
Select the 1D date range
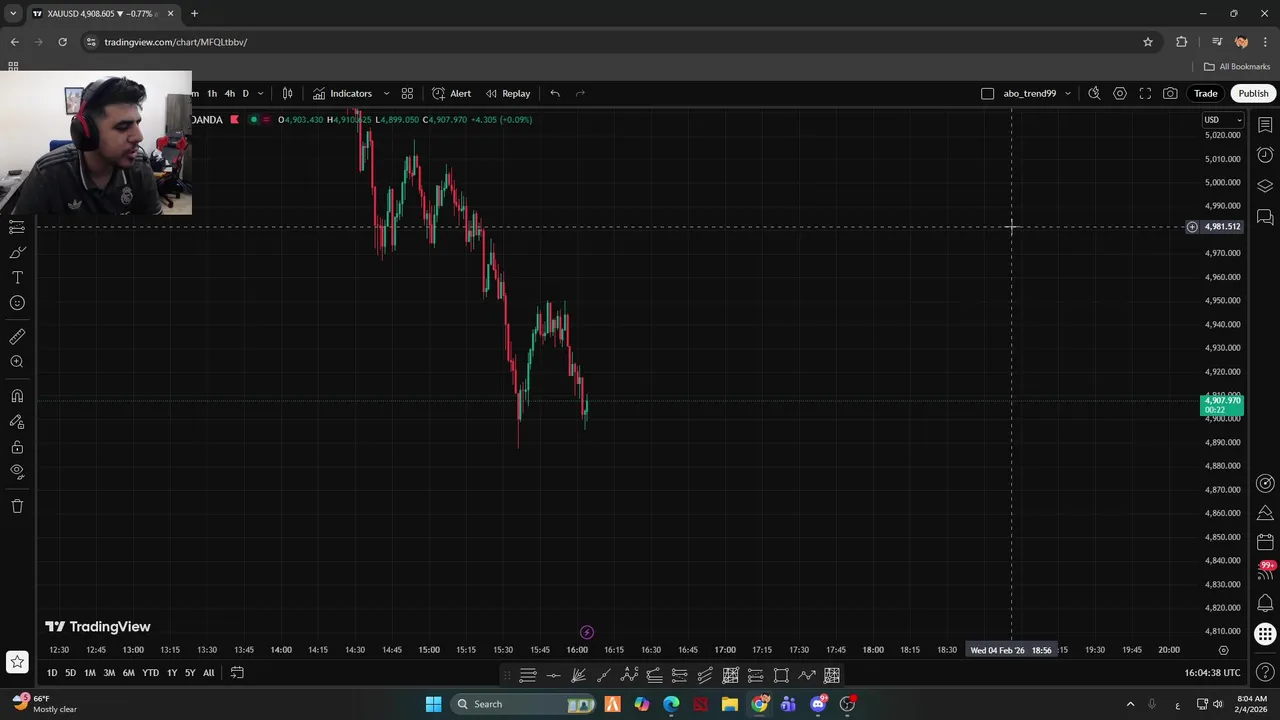(52, 673)
